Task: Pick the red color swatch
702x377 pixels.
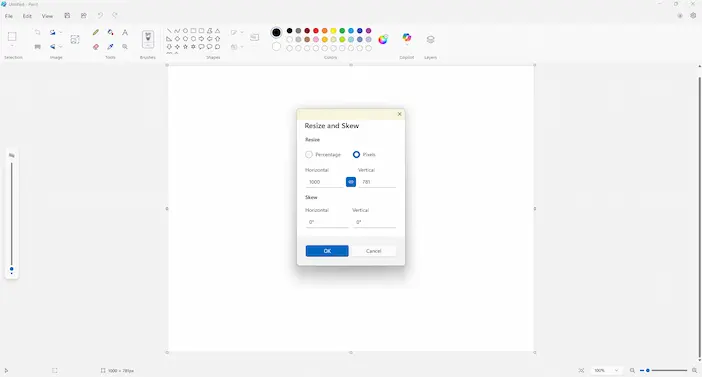Action: pos(316,31)
